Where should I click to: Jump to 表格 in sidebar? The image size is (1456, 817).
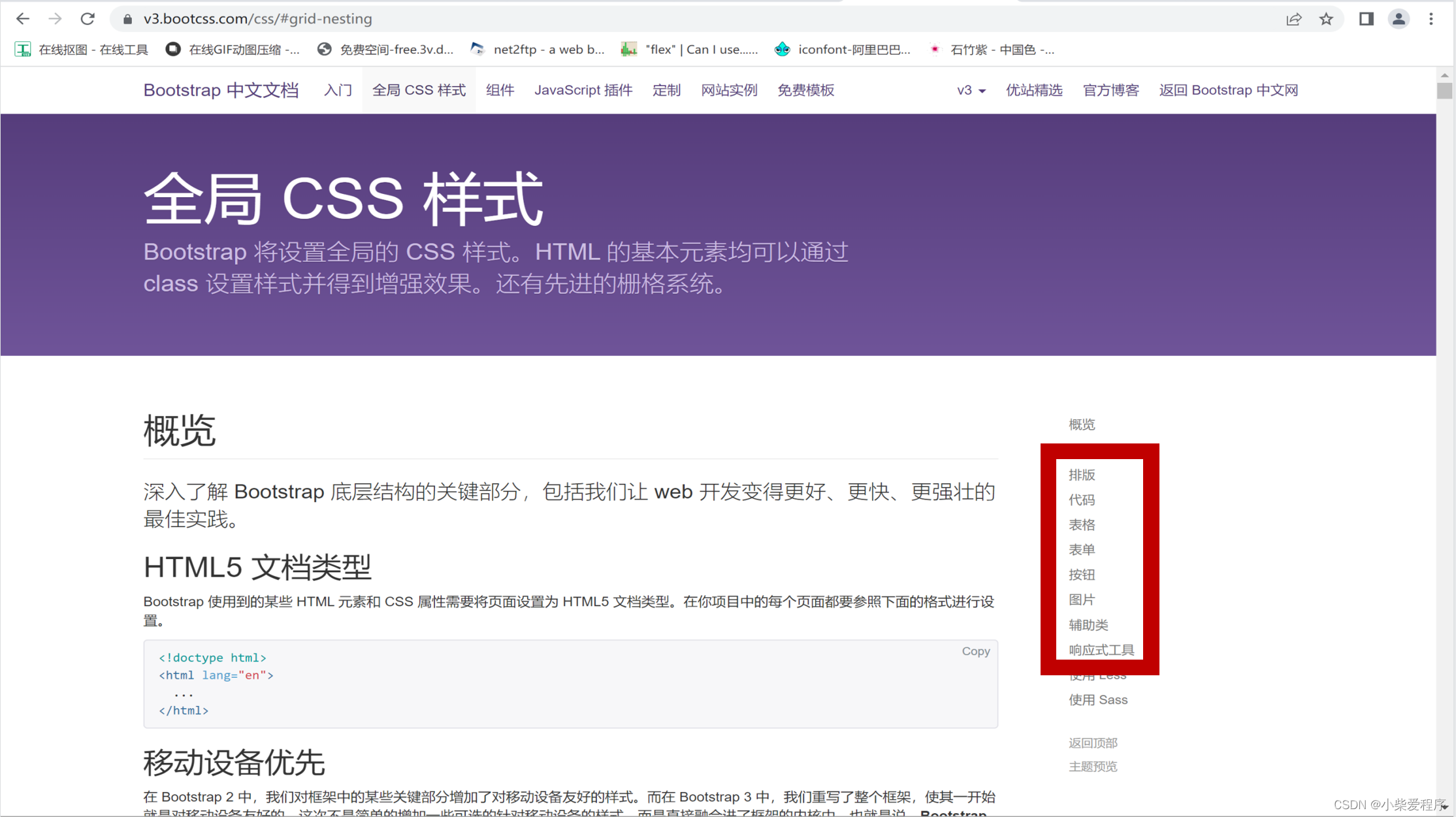[1082, 524]
